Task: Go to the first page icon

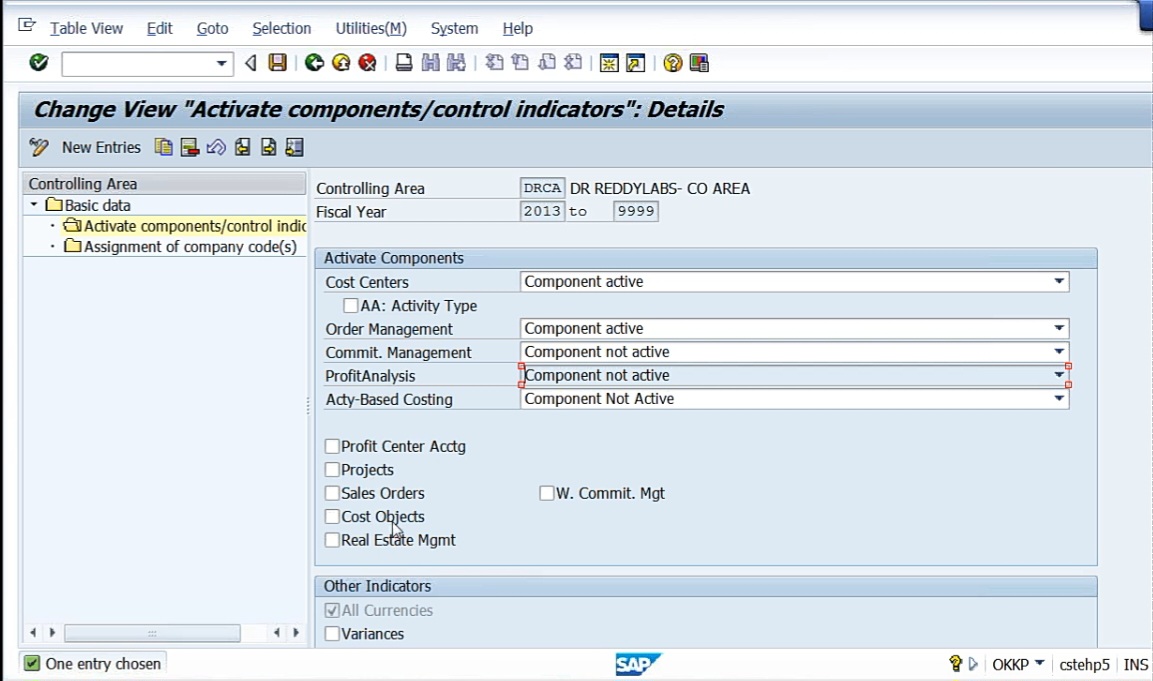Action: (494, 63)
